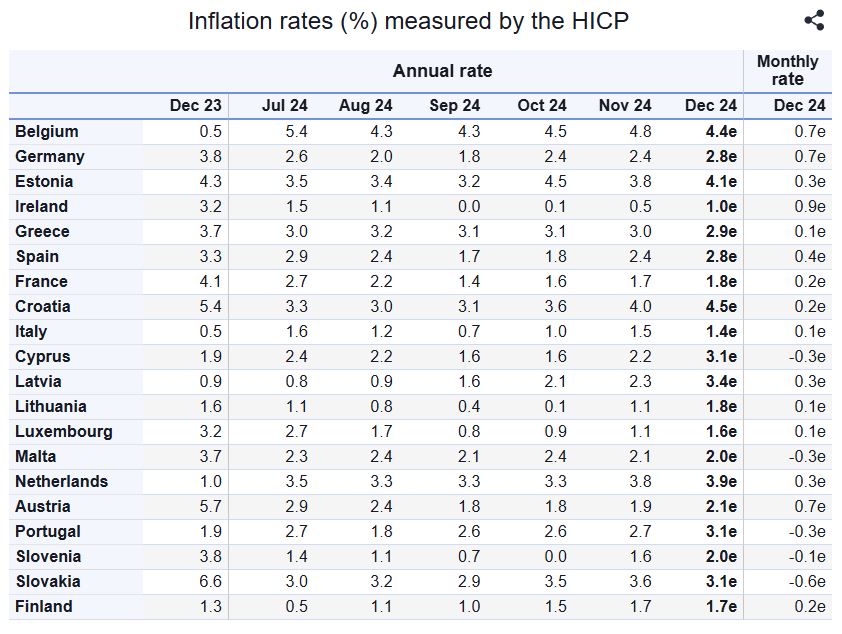Click the Monthly rate column header
Image resolution: width=842 pixels, height=634 pixels.
787,70
